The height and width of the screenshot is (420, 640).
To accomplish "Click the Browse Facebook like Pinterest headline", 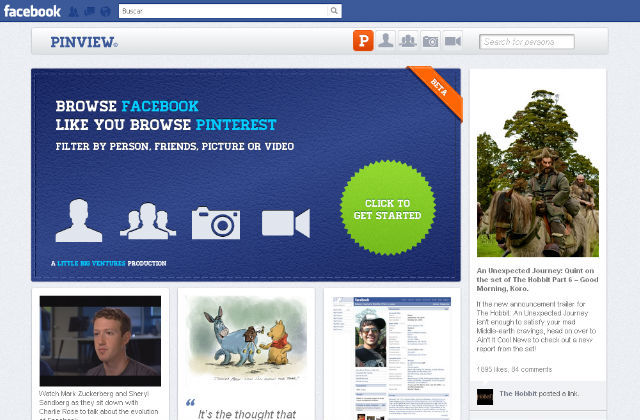I will click(x=166, y=116).
